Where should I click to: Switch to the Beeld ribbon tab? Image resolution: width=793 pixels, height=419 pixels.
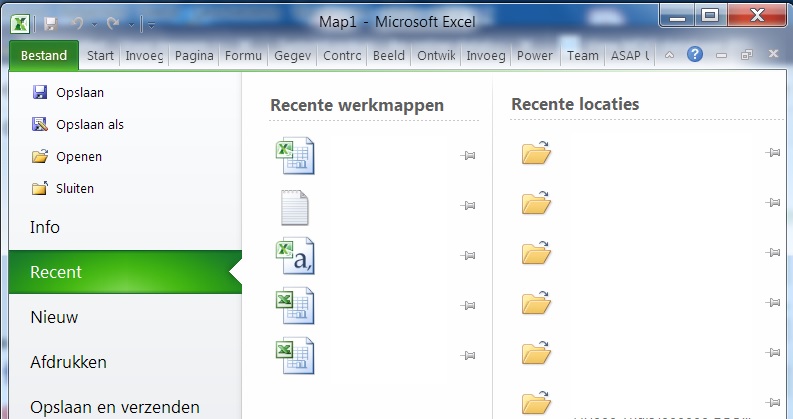tap(388, 56)
